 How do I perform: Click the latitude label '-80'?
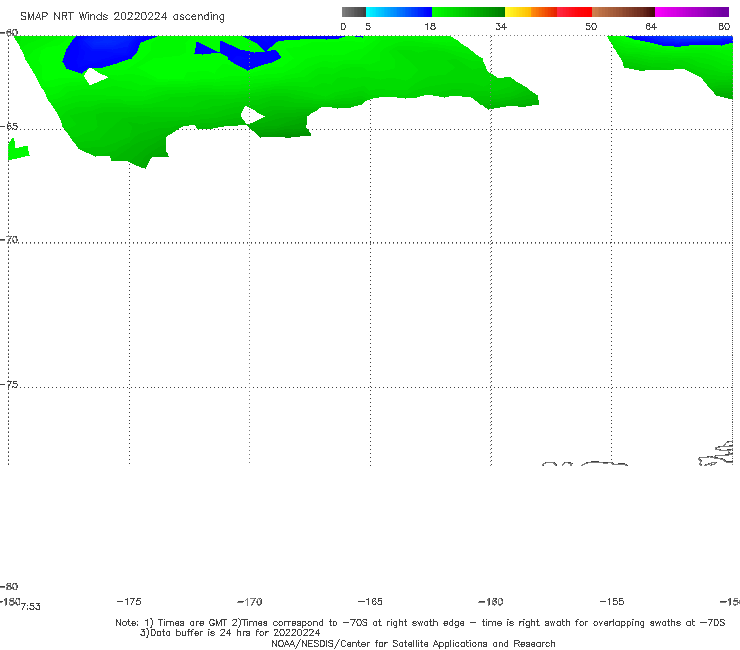coord(9,586)
